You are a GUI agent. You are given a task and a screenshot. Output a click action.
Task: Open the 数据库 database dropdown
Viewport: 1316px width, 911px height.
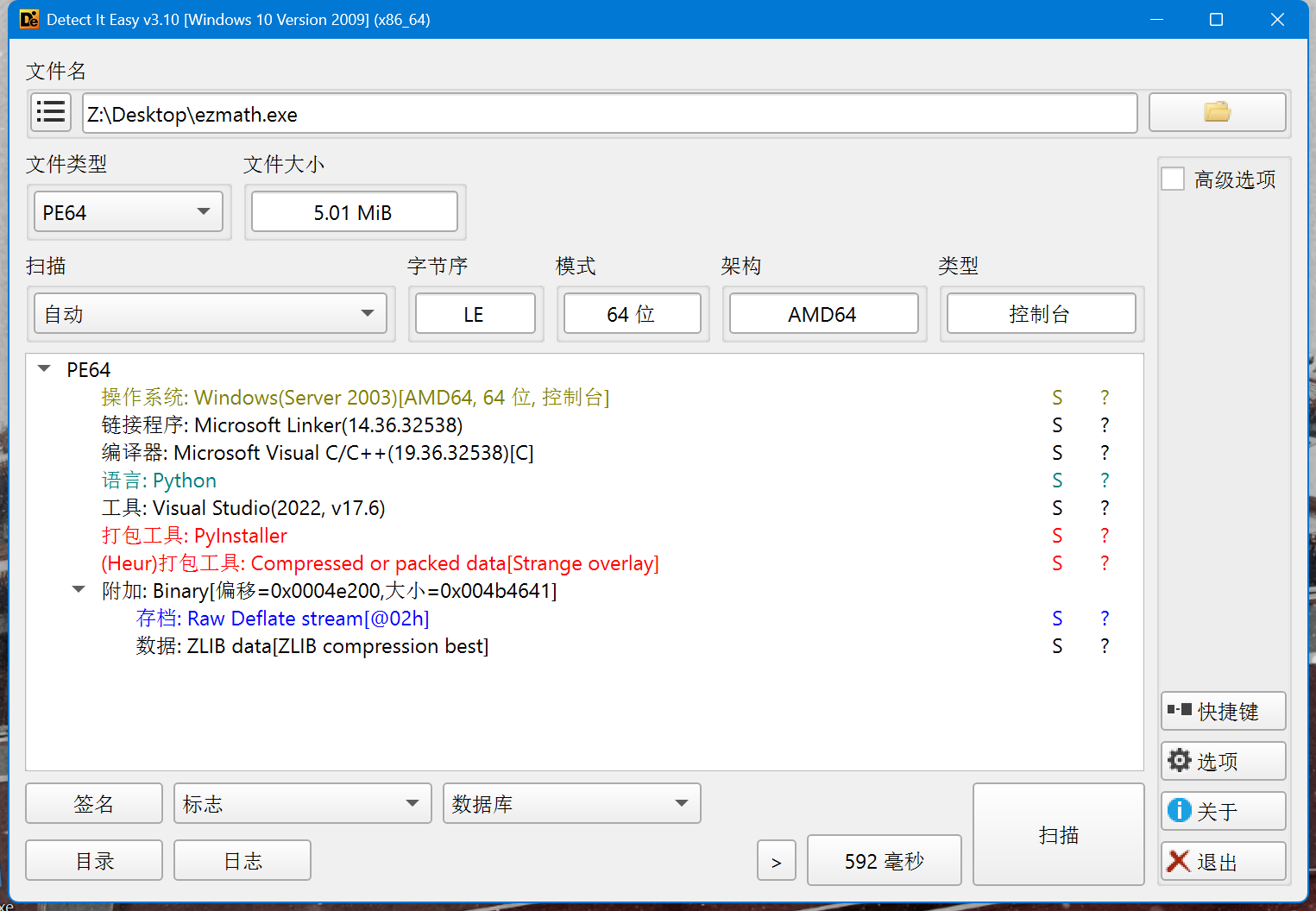(x=571, y=803)
